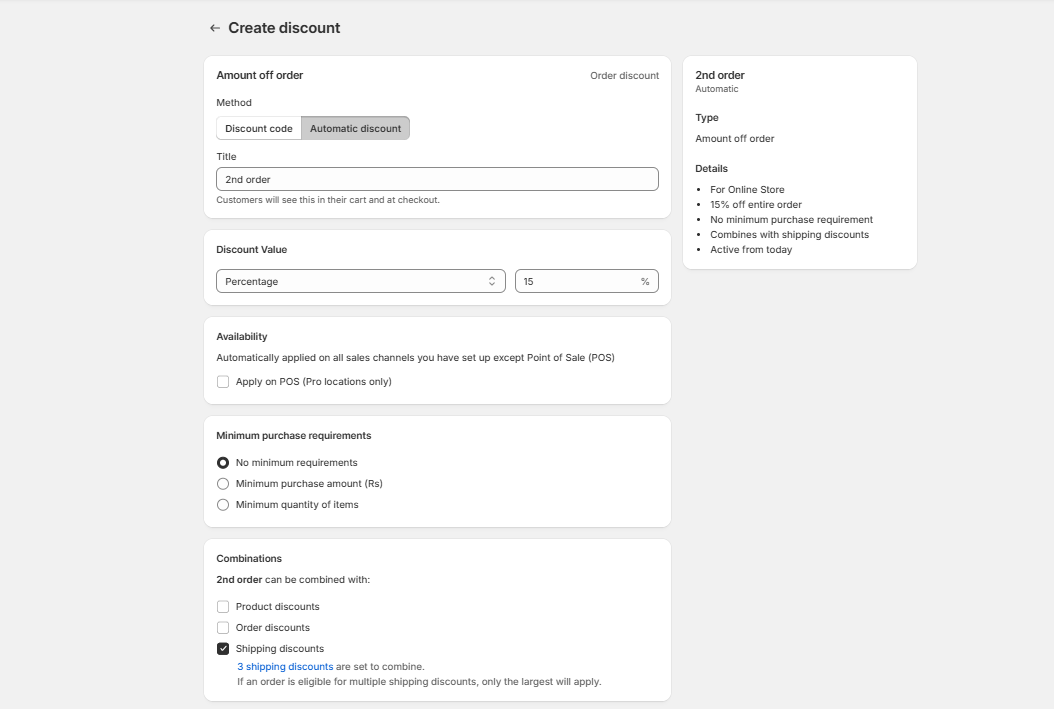Click the Apply on POS label text
Viewport: 1054px width, 709px height.
[313, 382]
